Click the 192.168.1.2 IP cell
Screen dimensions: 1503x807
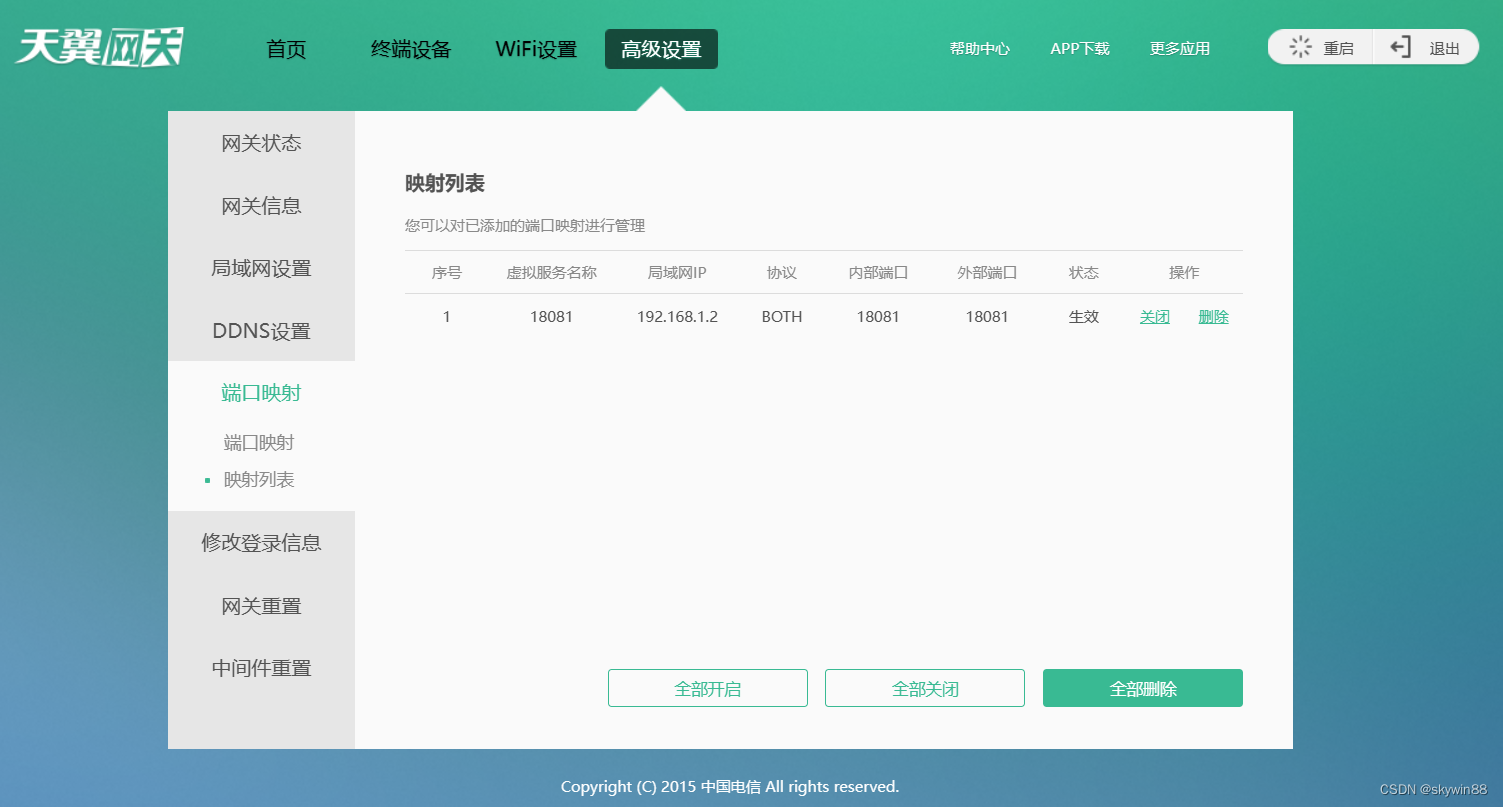click(677, 317)
